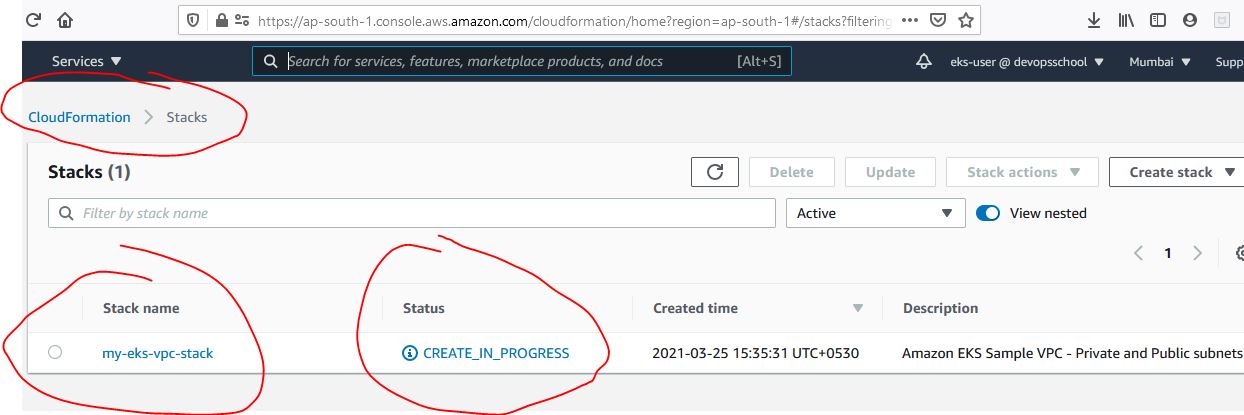
Task: Click the Firefox home icon
Action: pyautogui.click(x=65, y=20)
